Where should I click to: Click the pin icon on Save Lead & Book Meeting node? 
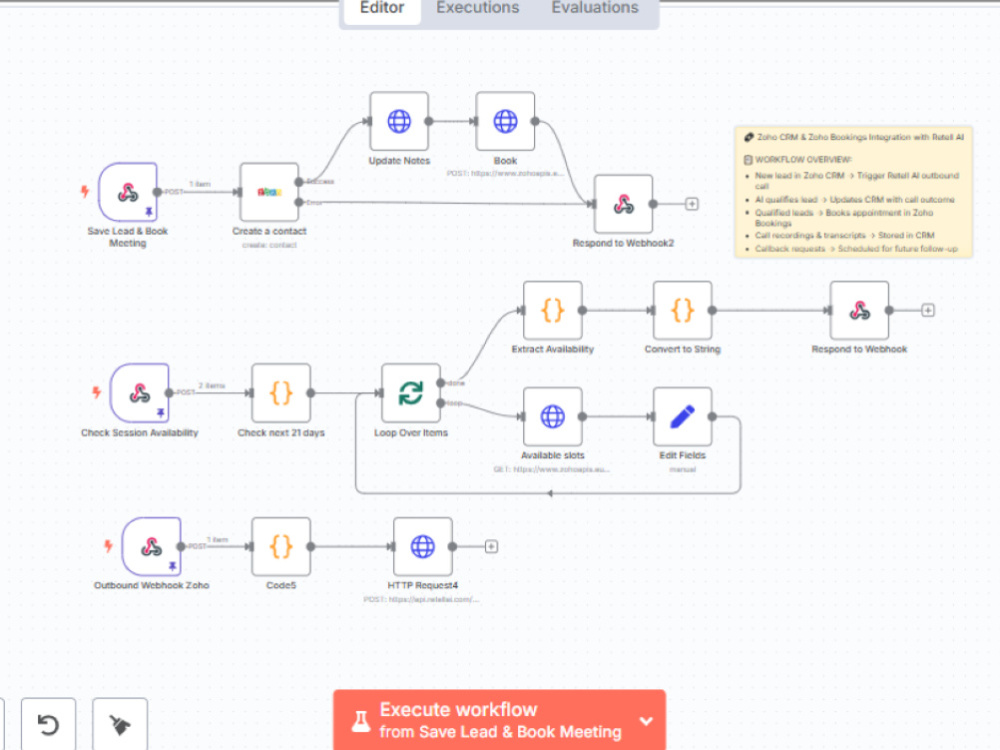point(149,211)
